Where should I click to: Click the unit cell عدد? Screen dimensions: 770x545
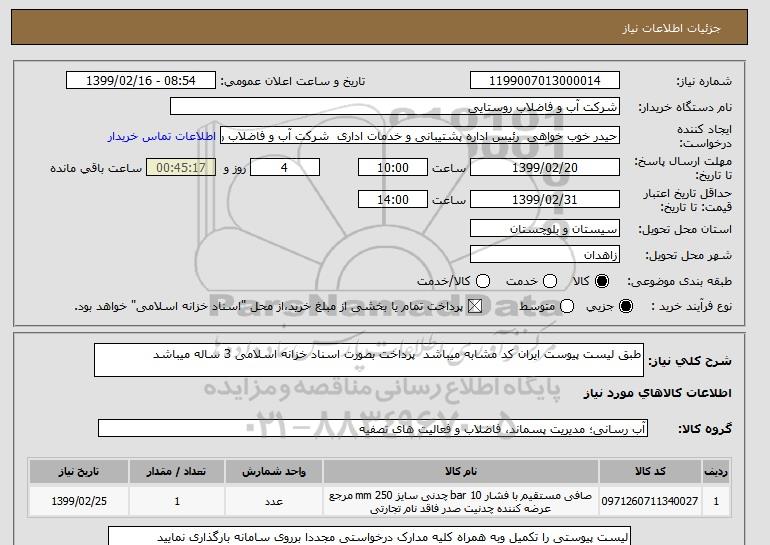click(274, 501)
